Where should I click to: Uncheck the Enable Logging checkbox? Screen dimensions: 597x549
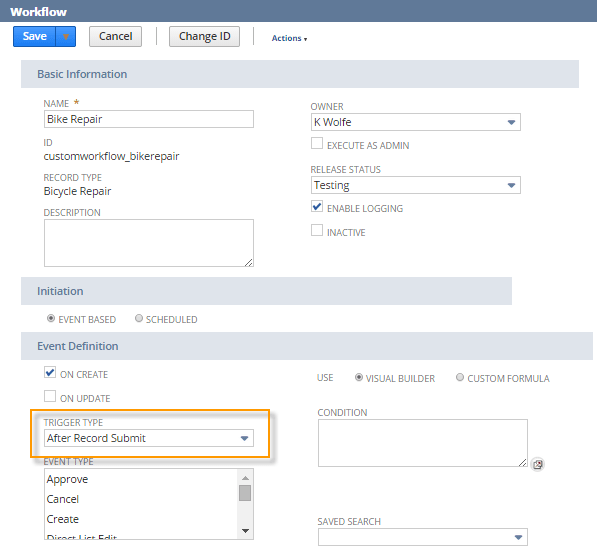[317, 206]
